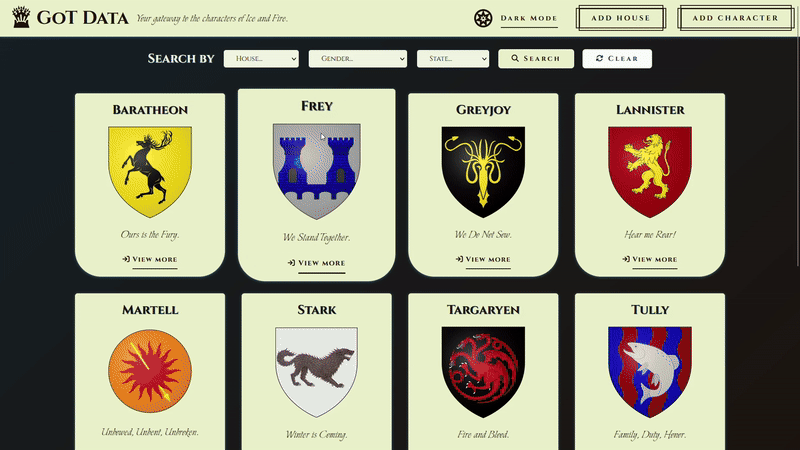This screenshot has width=800, height=450.
Task: Click the Stark house title
Action: click(316, 310)
